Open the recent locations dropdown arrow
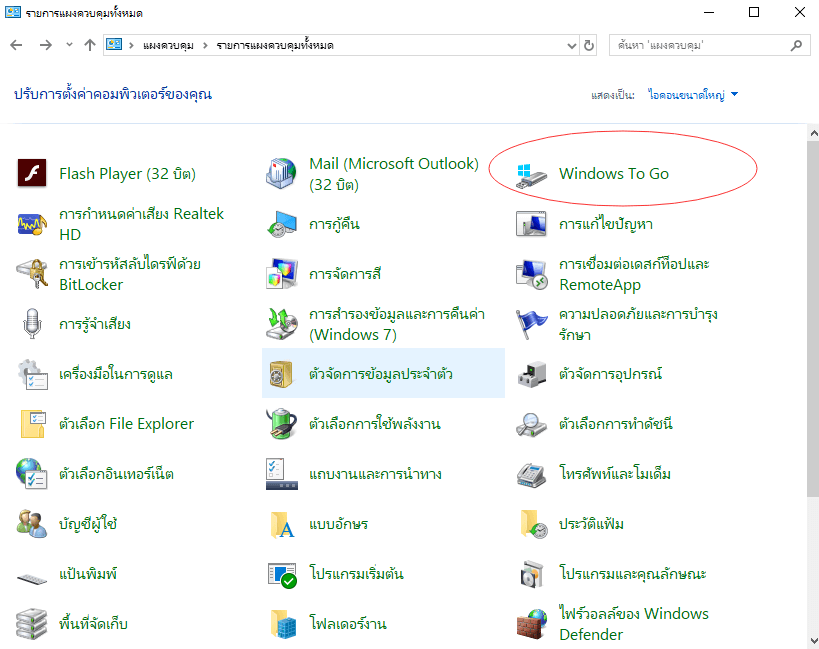The image size is (819, 649). [x=69, y=45]
